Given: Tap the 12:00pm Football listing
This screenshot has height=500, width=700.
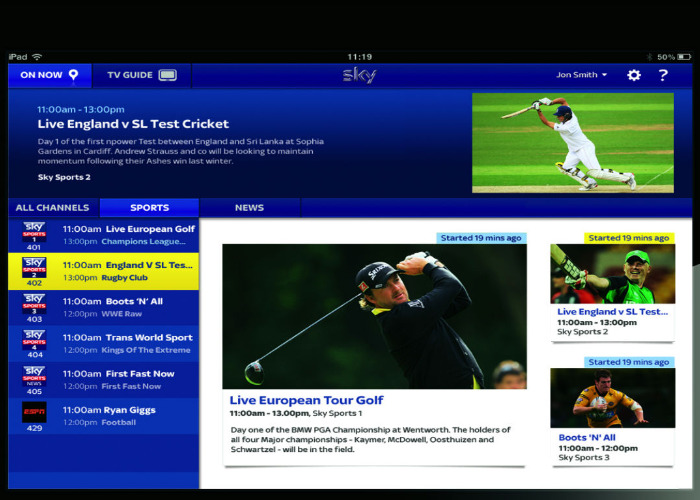Looking at the screenshot, I should (99, 422).
